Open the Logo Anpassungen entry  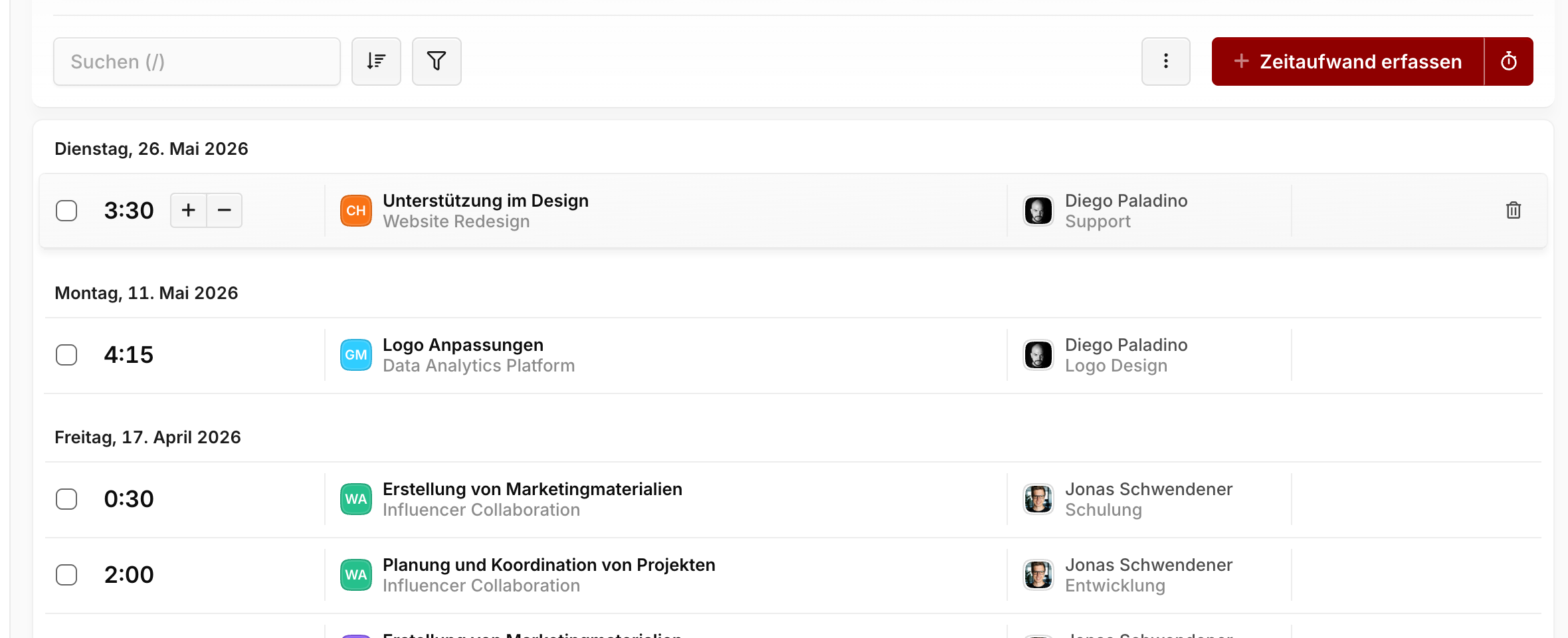click(x=463, y=345)
